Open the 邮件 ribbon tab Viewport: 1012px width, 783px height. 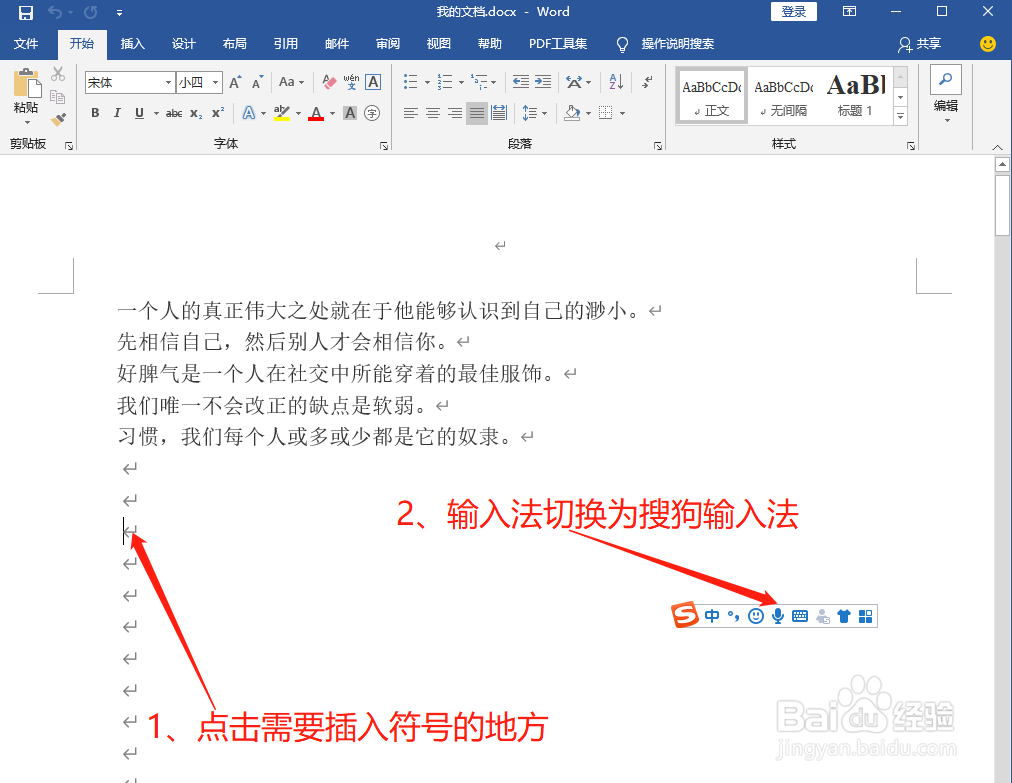click(336, 43)
